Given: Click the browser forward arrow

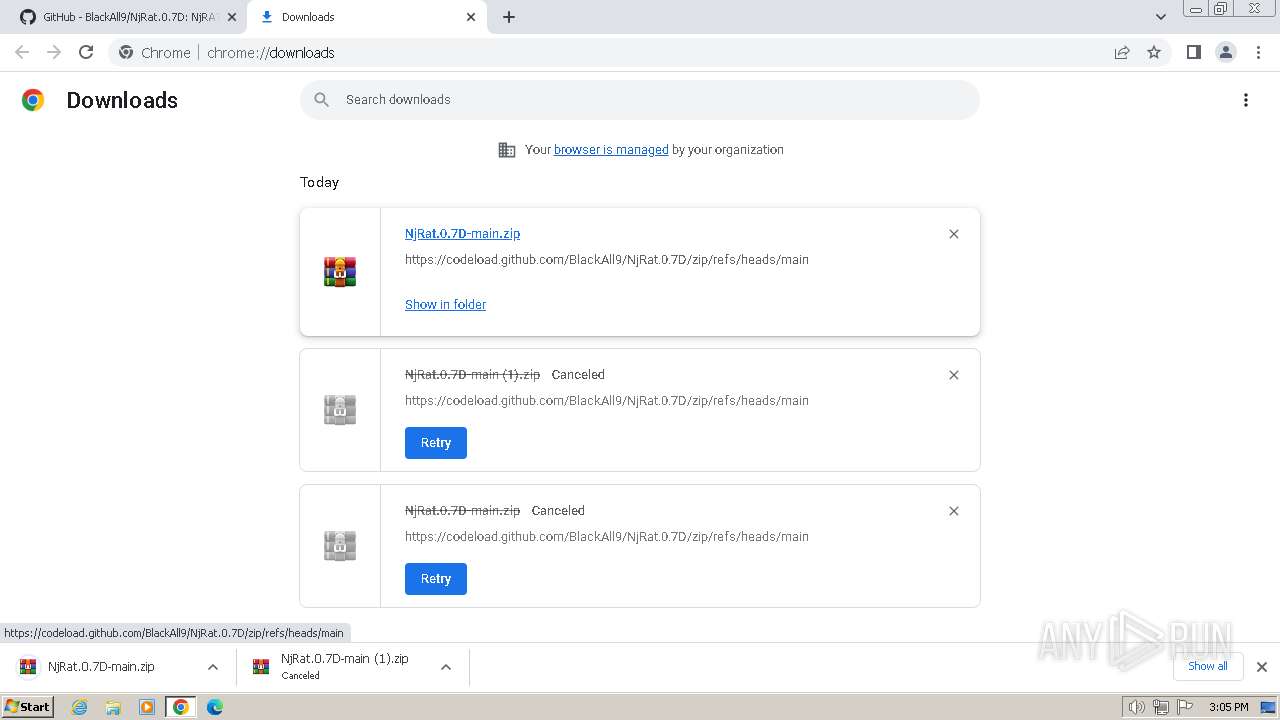Looking at the screenshot, I should coord(54,52).
